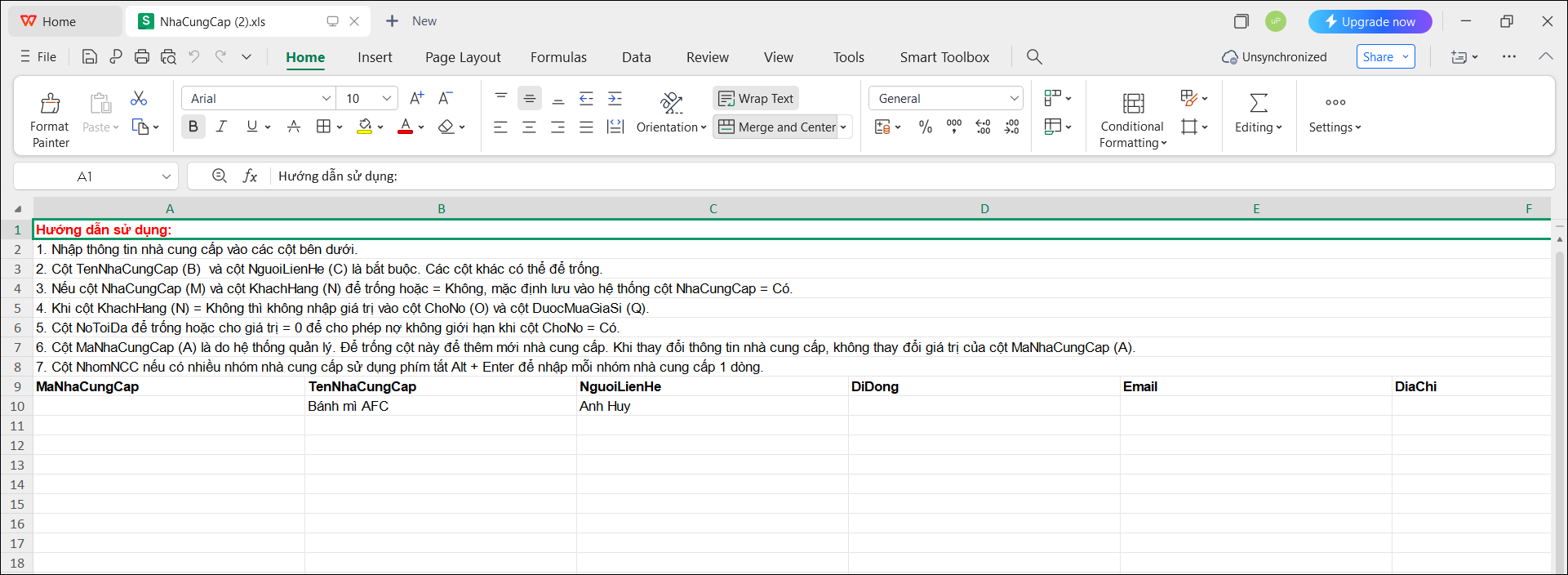Switch to the Data tab

pyautogui.click(x=637, y=56)
